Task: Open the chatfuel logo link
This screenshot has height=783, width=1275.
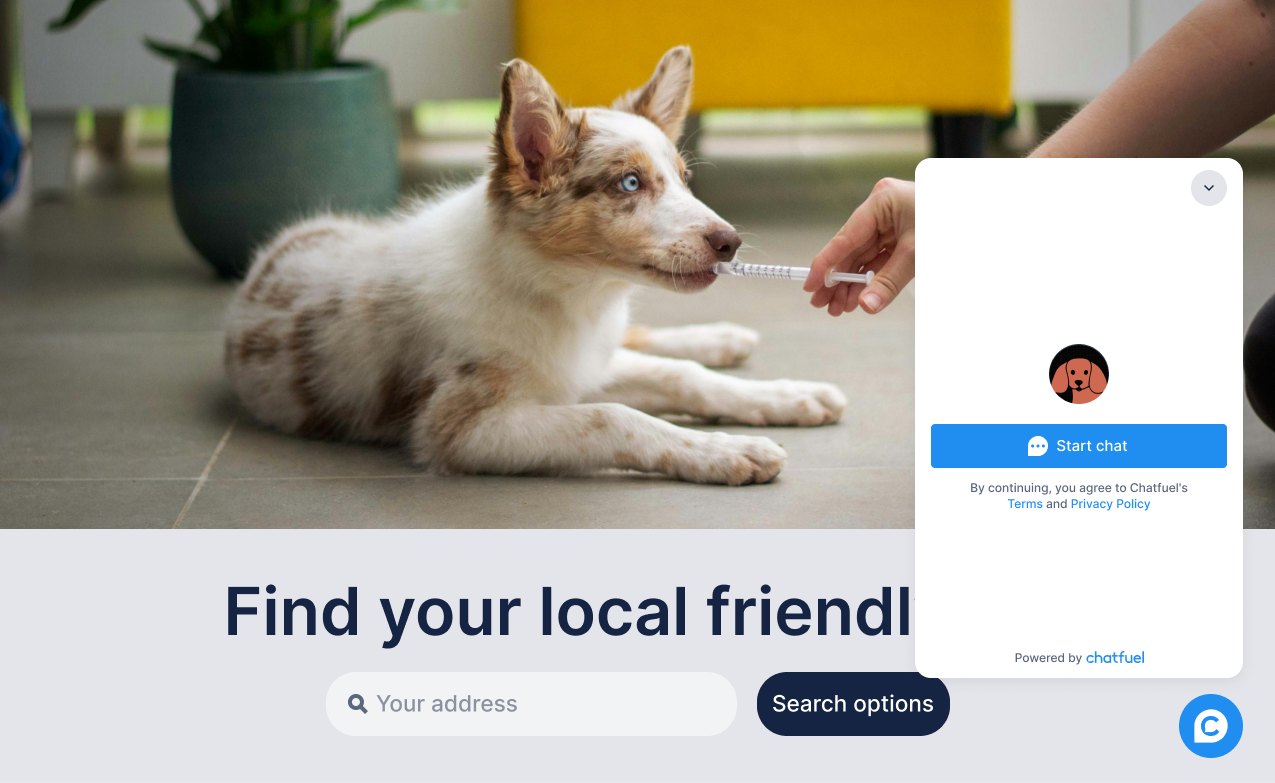Action: (1115, 658)
